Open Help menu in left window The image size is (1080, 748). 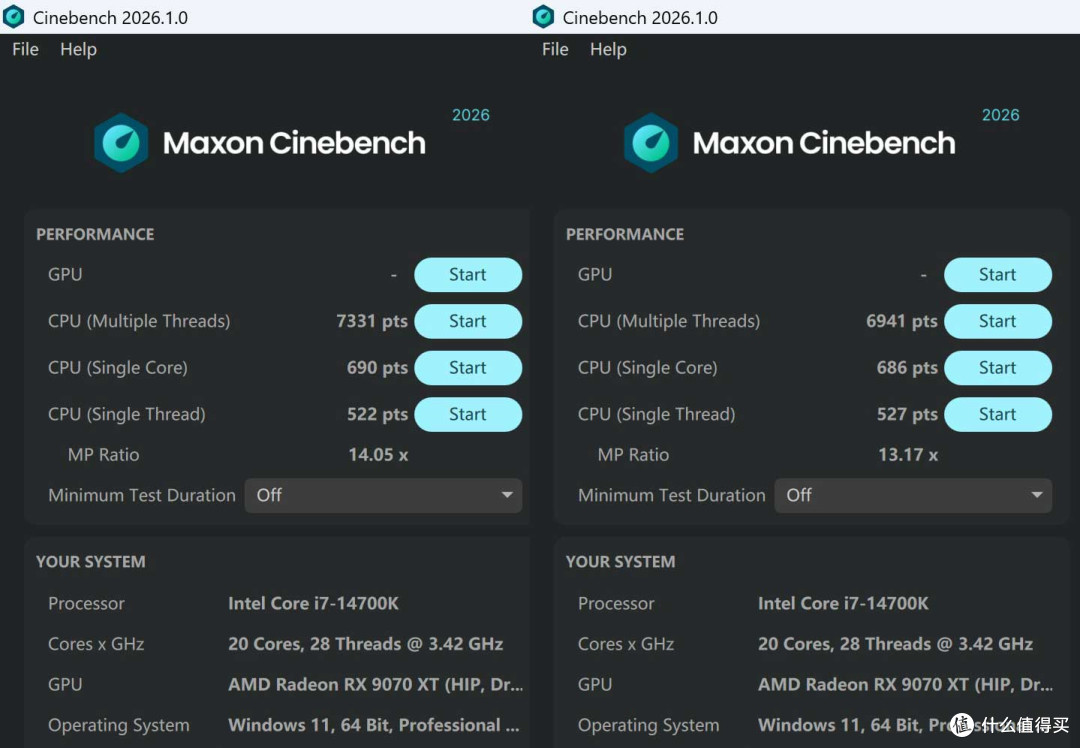click(x=79, y=50)
